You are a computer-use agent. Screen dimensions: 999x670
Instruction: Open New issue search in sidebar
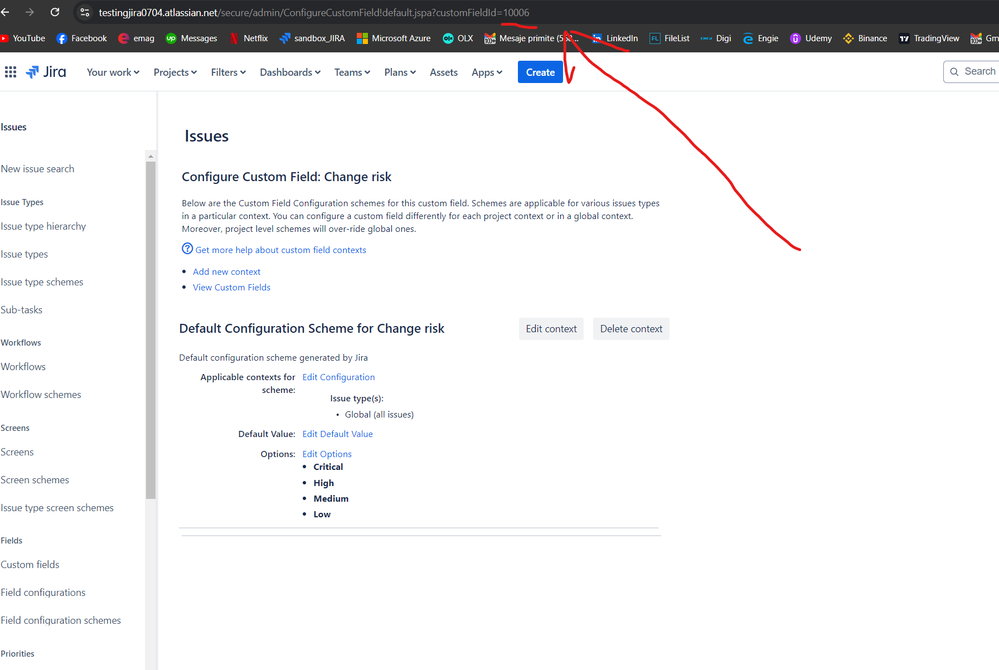(37, 169)
